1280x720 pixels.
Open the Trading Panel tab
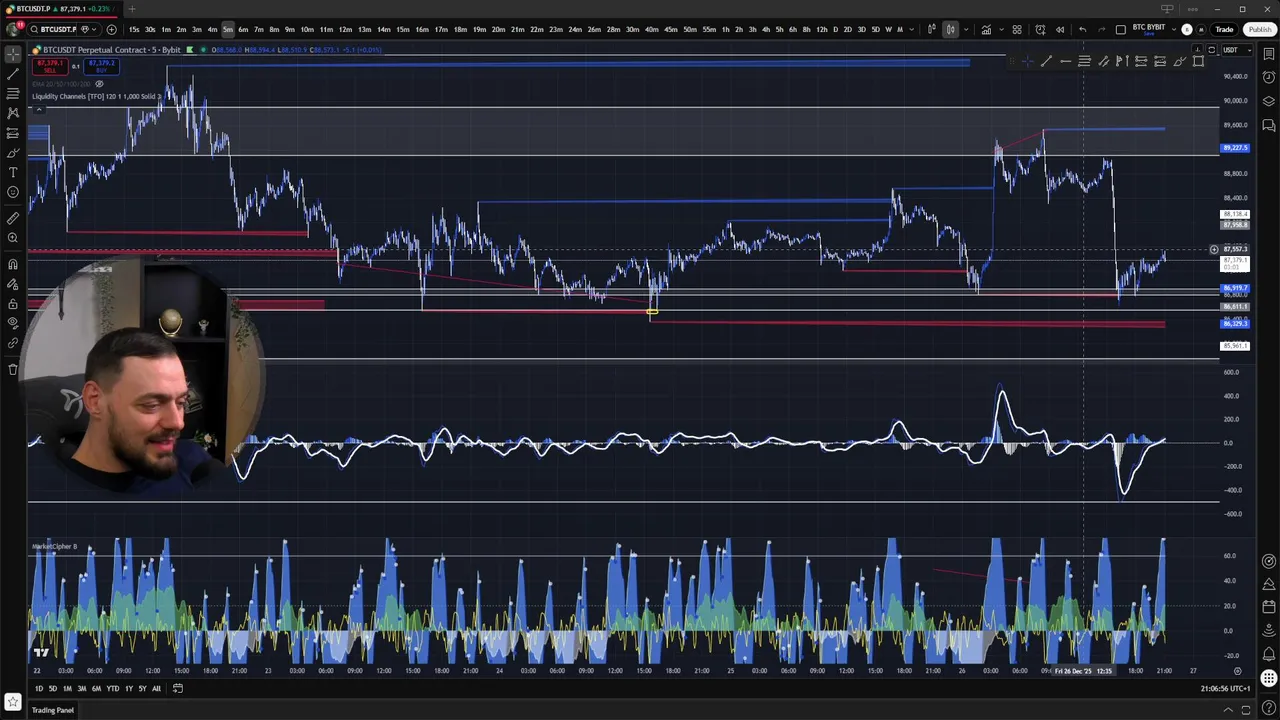53,710
